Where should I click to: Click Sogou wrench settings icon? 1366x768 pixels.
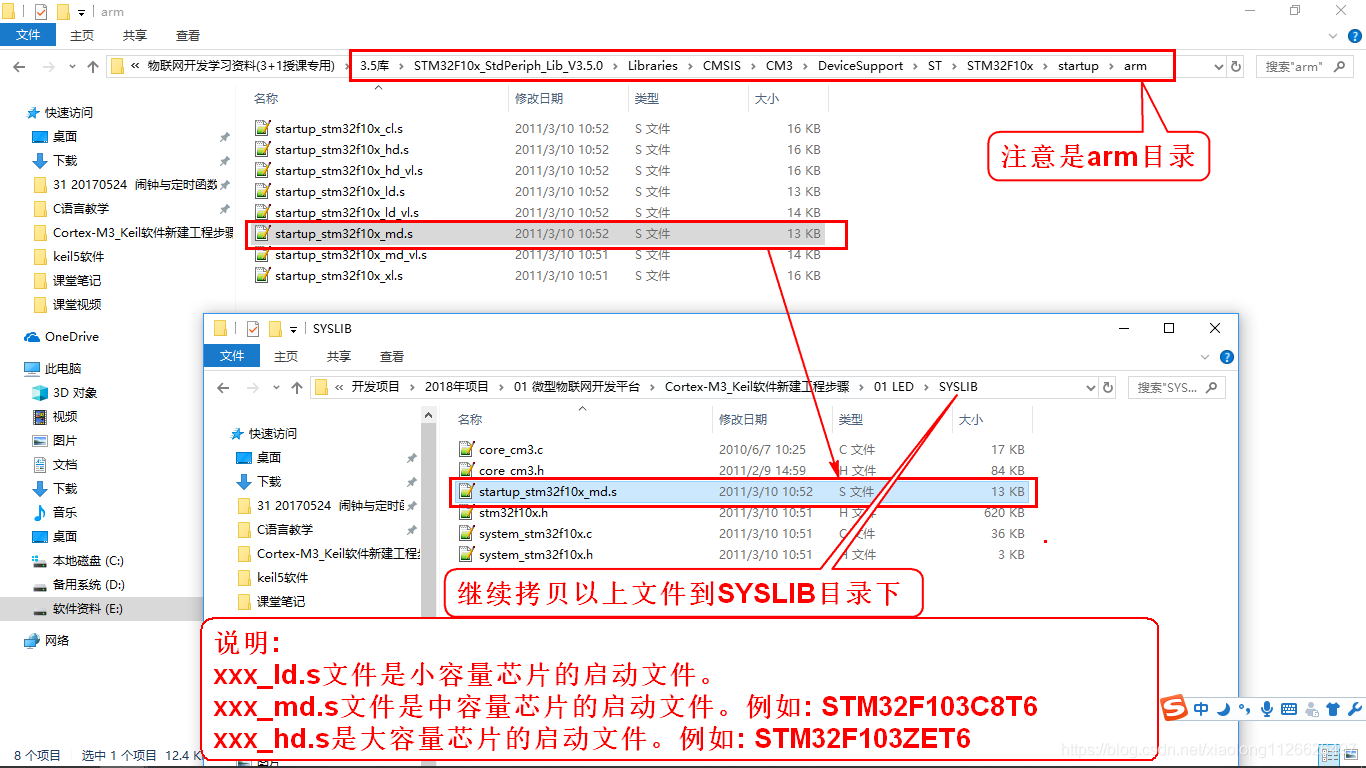pos(1356,709)
